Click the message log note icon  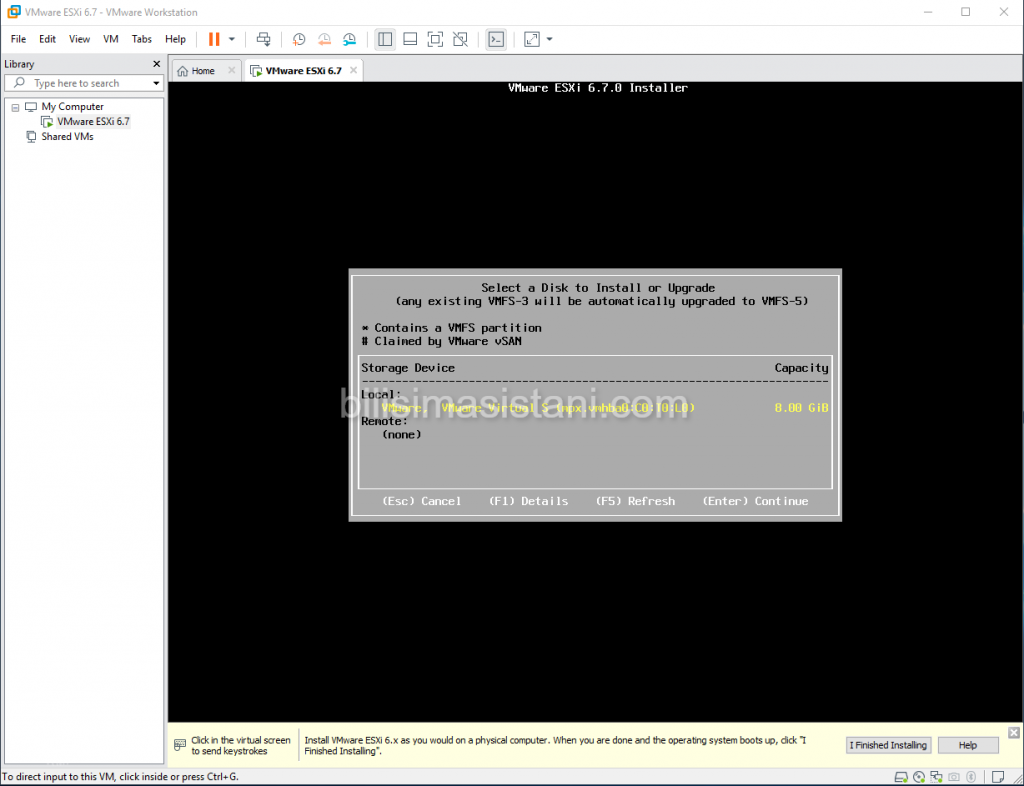pyautogui.click(x=998, y=777)
